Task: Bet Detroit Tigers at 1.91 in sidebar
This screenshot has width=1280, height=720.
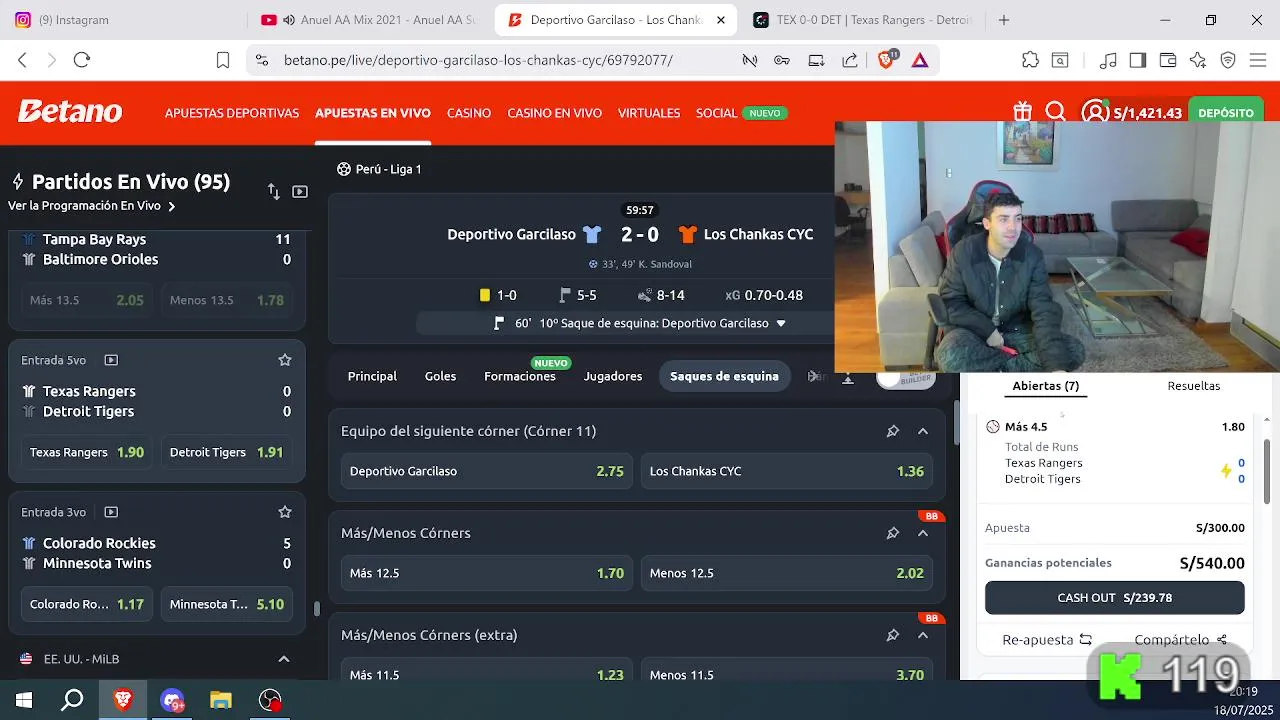Action: (x=227, y=452)
